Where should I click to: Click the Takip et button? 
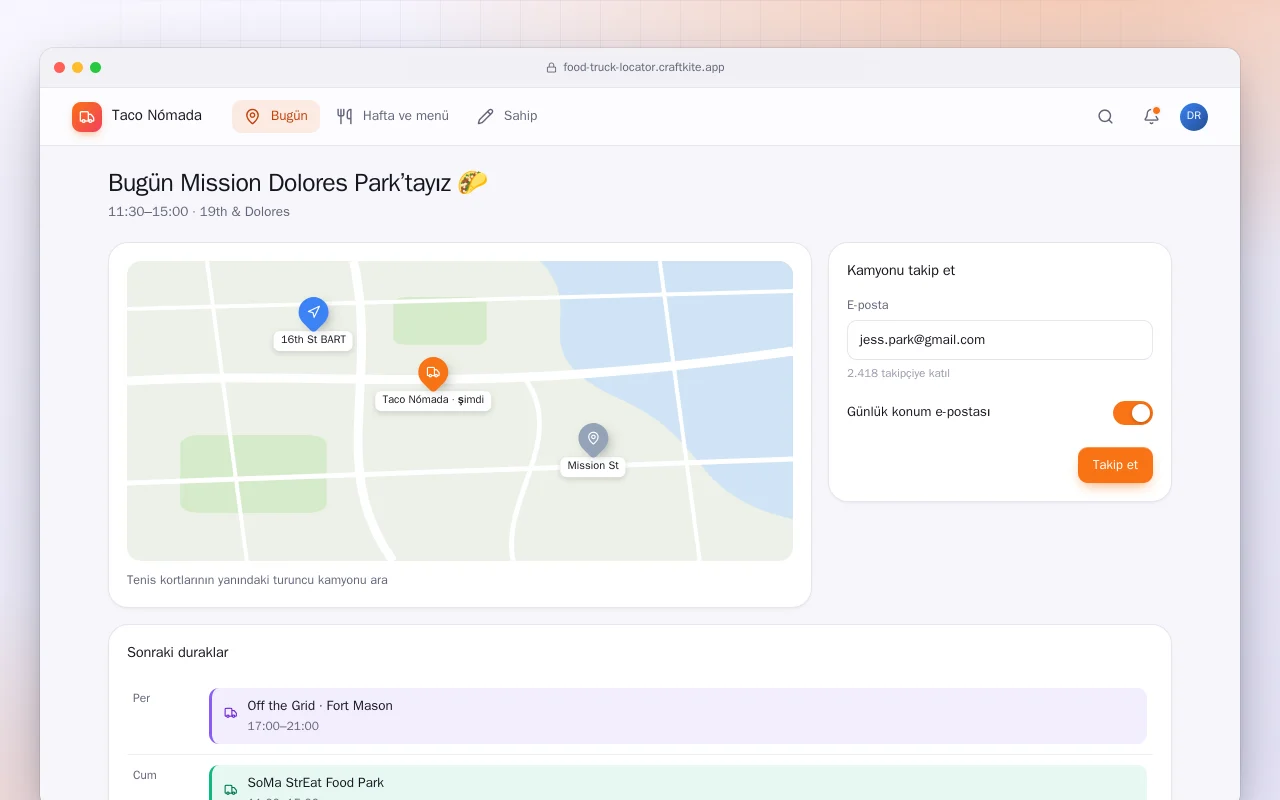(x=1115, y=465)
